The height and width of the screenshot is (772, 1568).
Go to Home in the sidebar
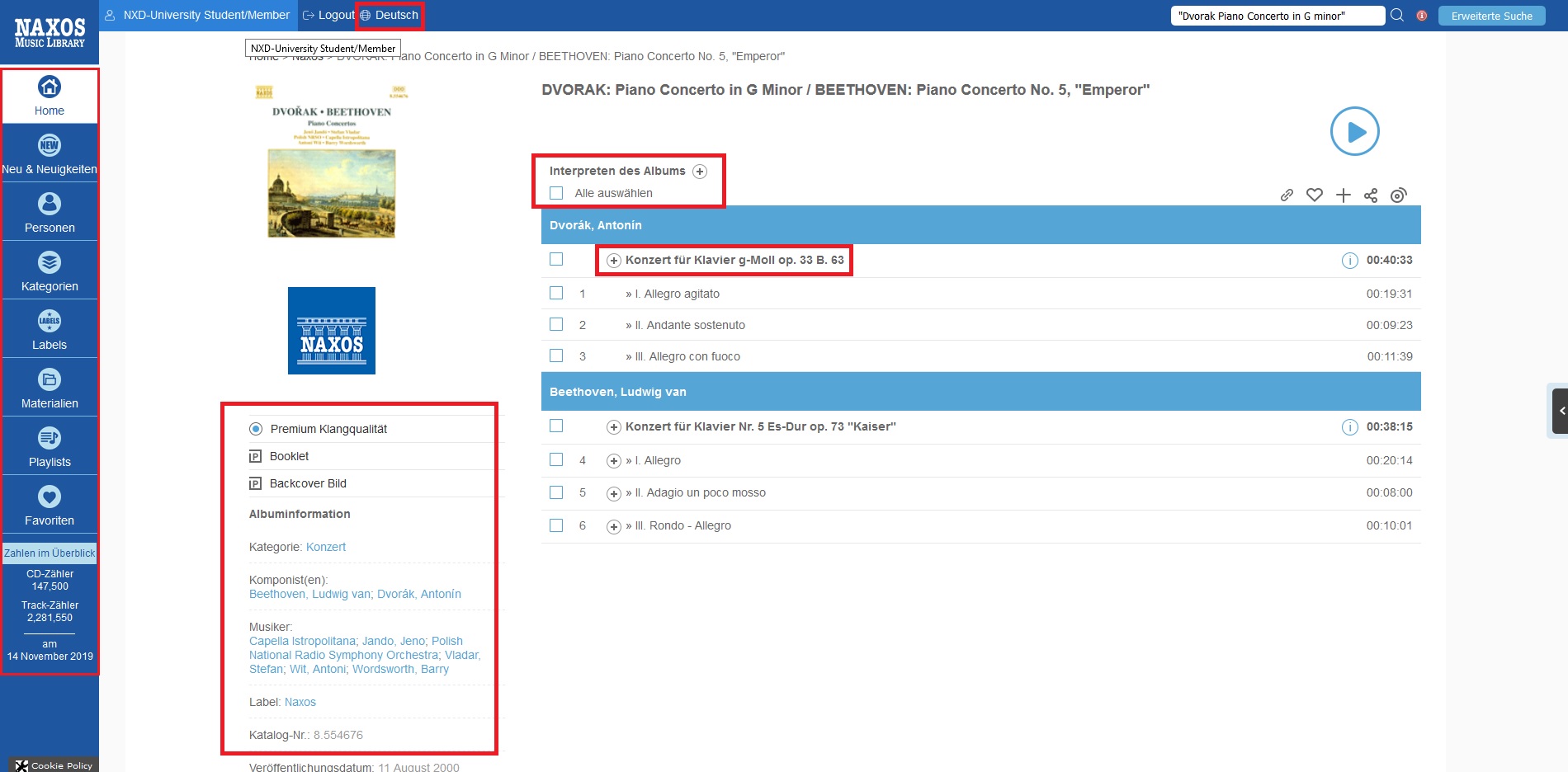(x=50, y=96)
